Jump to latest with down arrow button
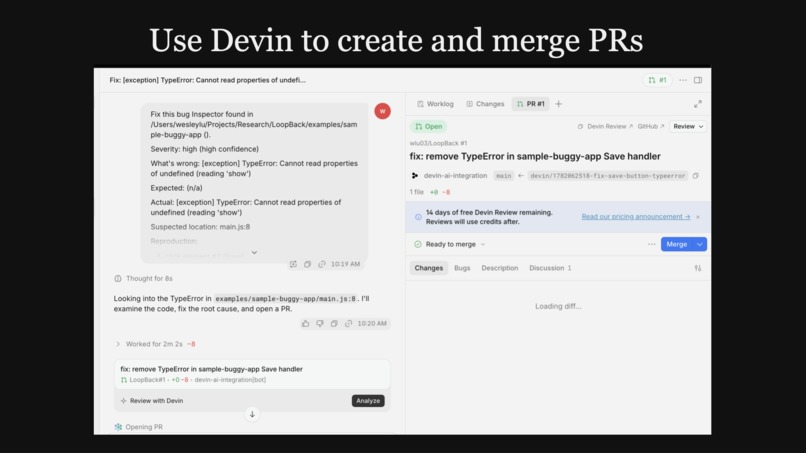Screen dimensions: 806x453 tap(252, 414)
